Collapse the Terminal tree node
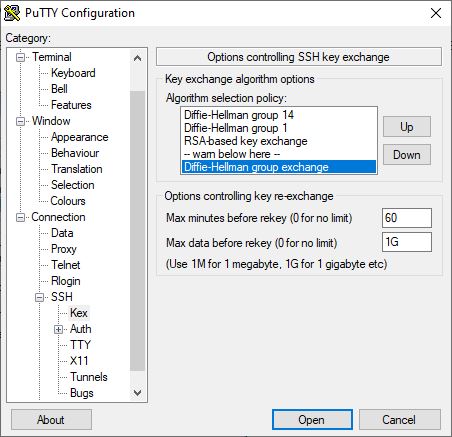Viewport: 452px width, 437px height. coord(21,57)
